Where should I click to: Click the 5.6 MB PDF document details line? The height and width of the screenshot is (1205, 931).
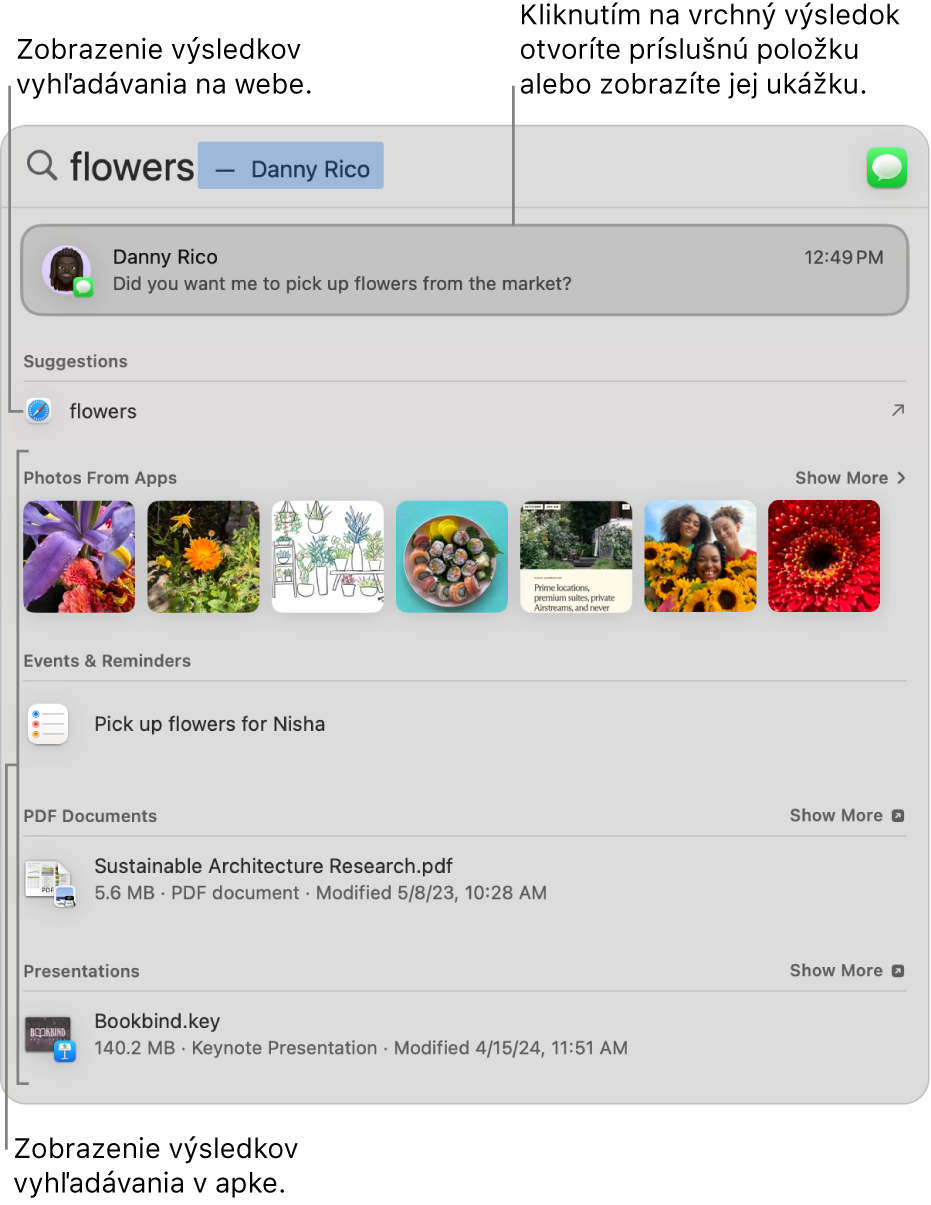click(320, 893)
